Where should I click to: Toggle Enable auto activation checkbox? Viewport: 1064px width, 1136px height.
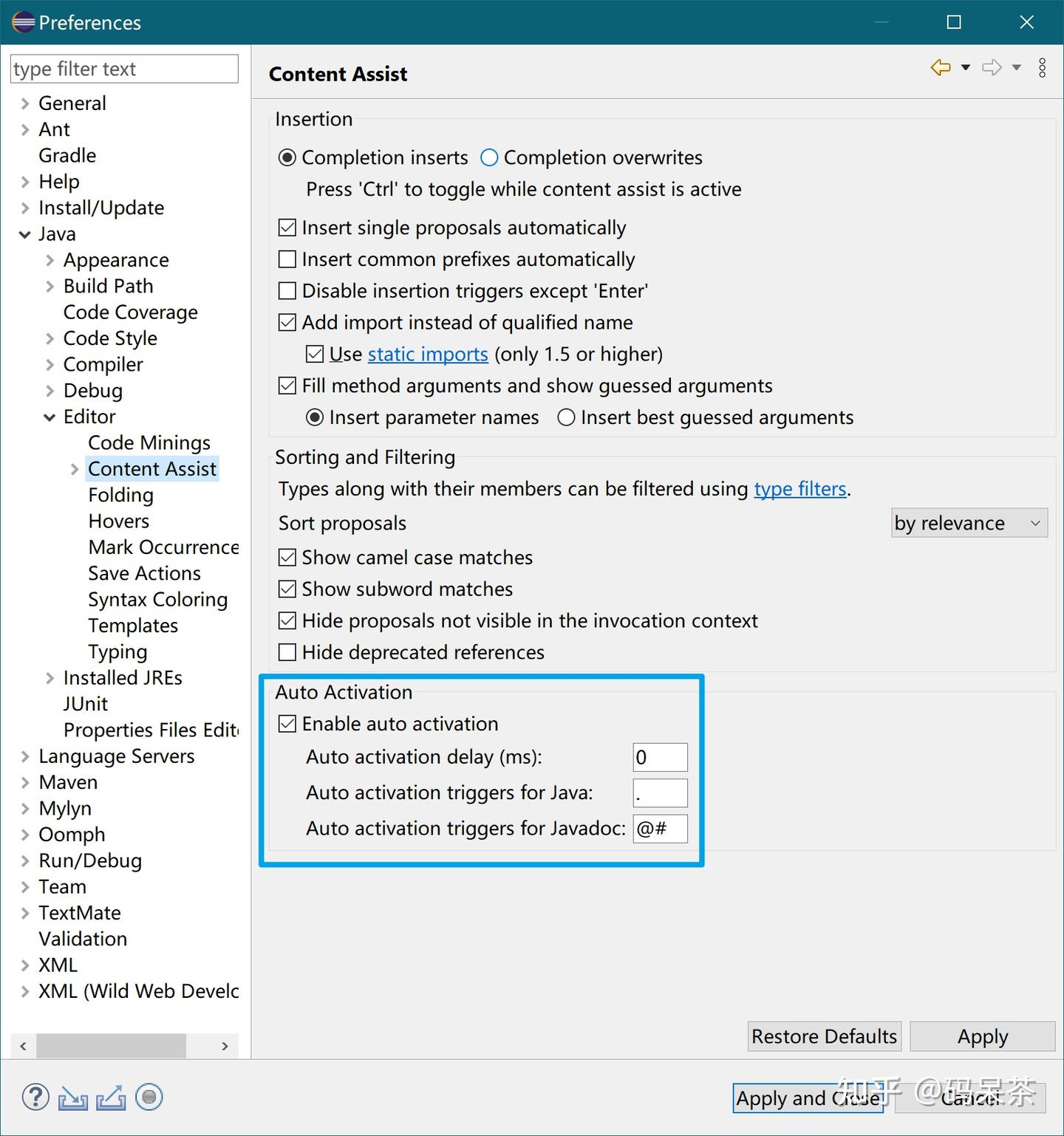(x=287, y=724)
